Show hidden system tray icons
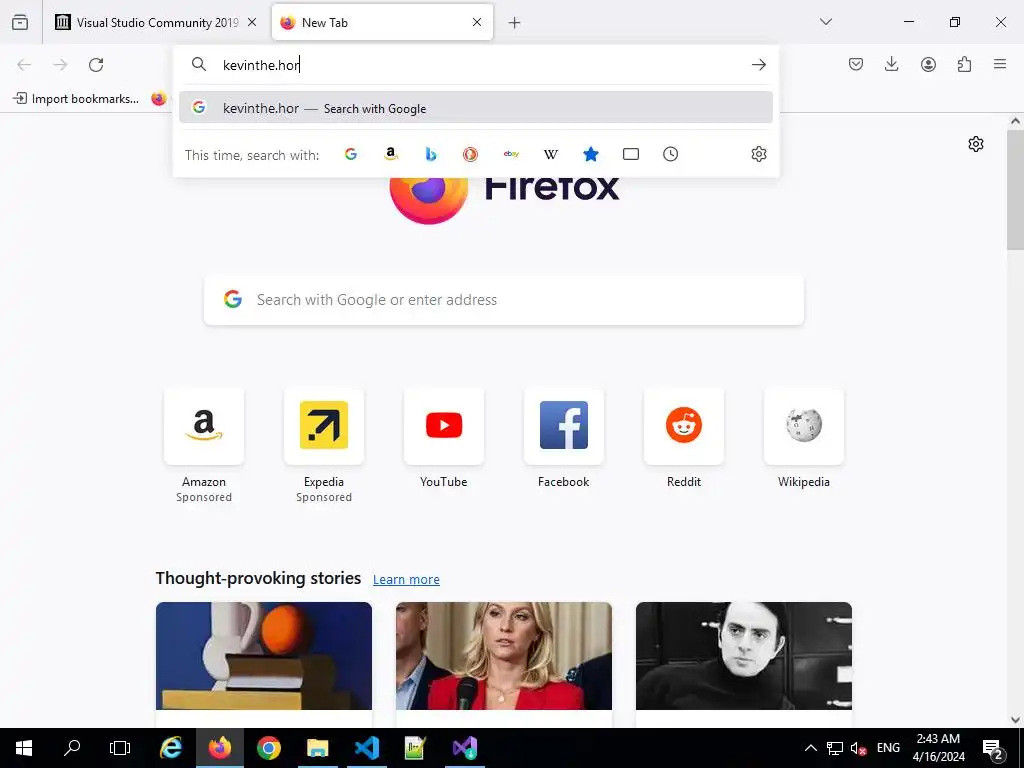This screenshot has width=1024, height=768. tap(810, 748)
